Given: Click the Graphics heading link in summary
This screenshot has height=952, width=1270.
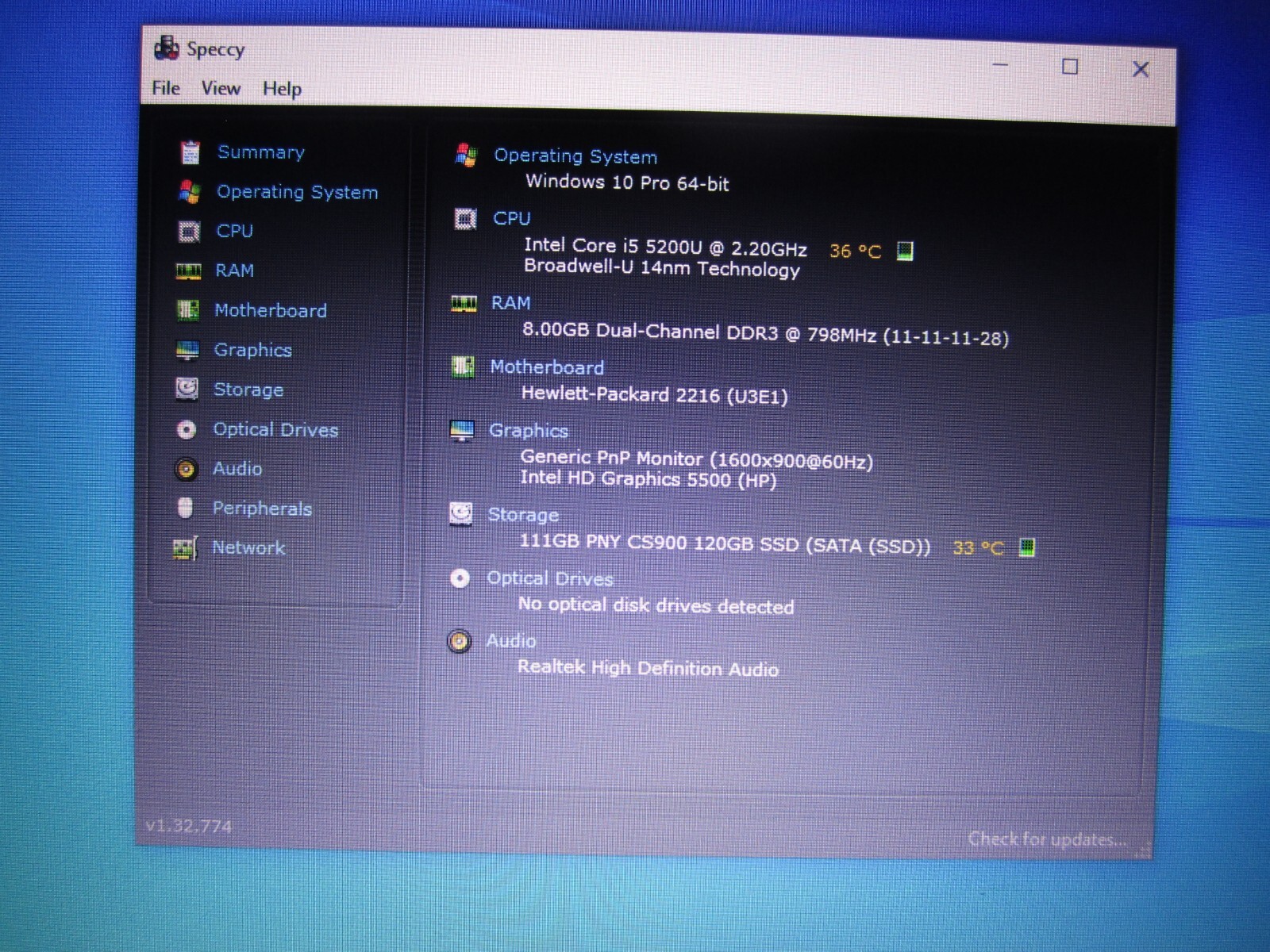Looking at the screenshot, I should [x=529, y=431].
